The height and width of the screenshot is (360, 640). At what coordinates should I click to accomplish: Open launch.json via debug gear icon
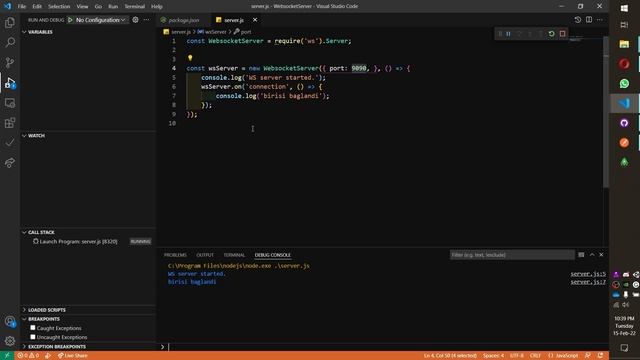click(135, 20)
